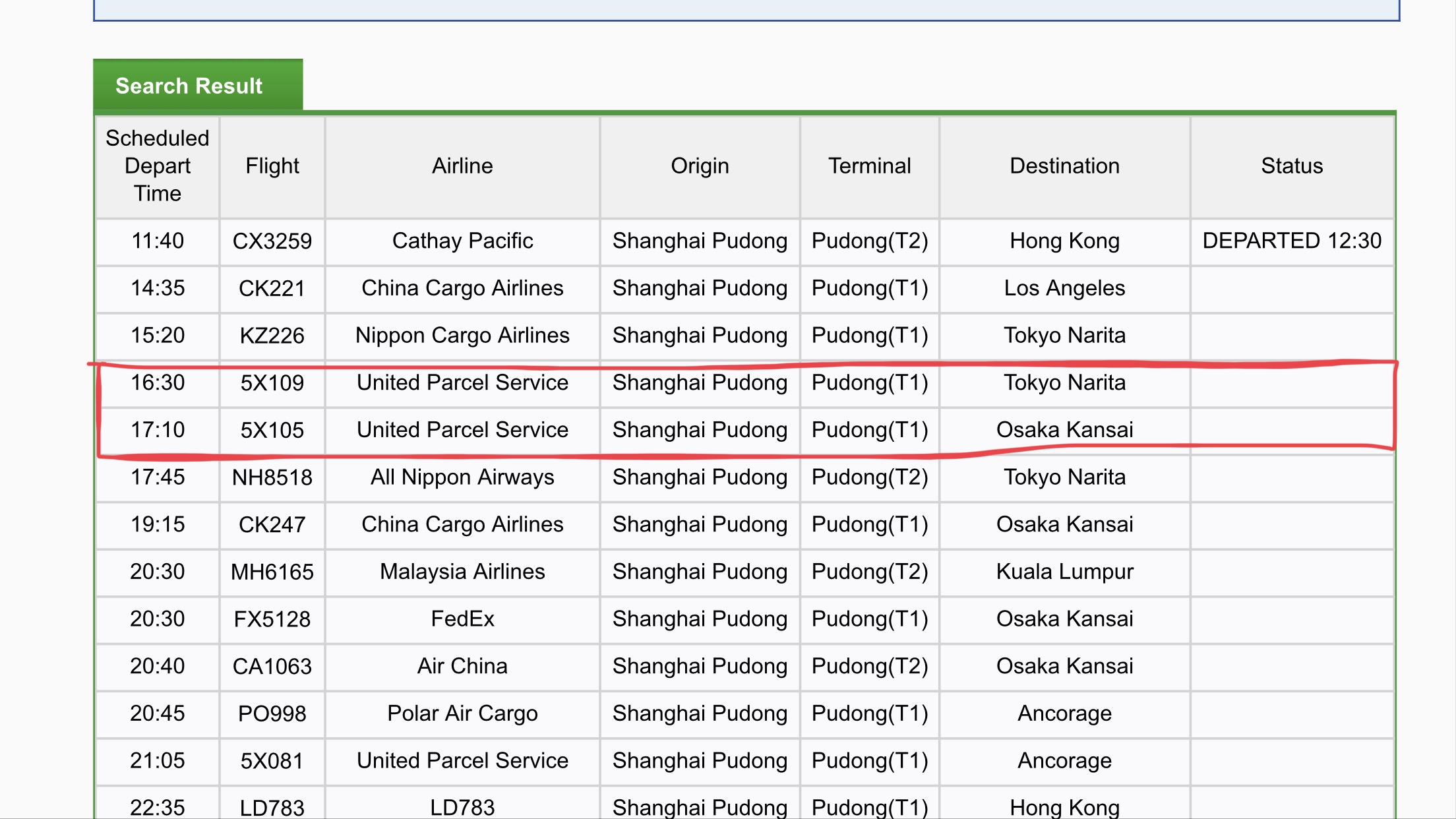Select the DEPARTED 12:30 status cell
The image size is (1456, 819).
(1292, 241)
